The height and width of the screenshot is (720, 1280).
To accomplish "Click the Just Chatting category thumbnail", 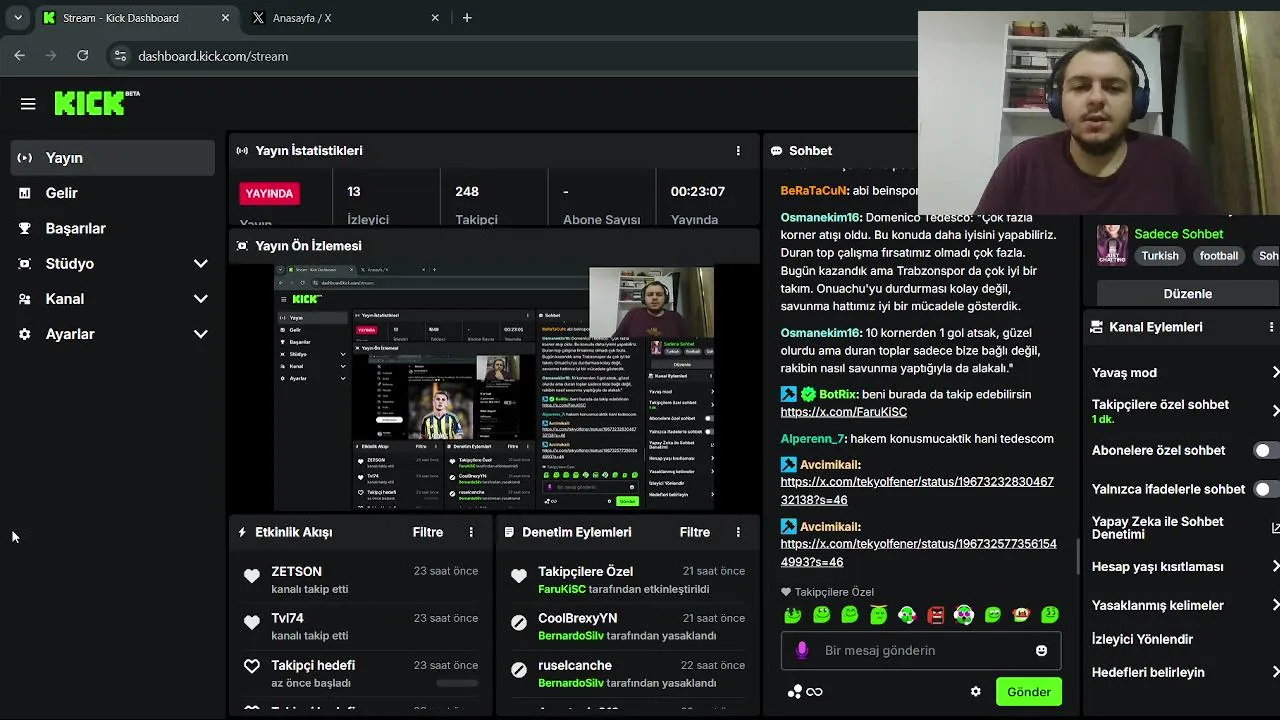I will click(x=1112, y=245).
